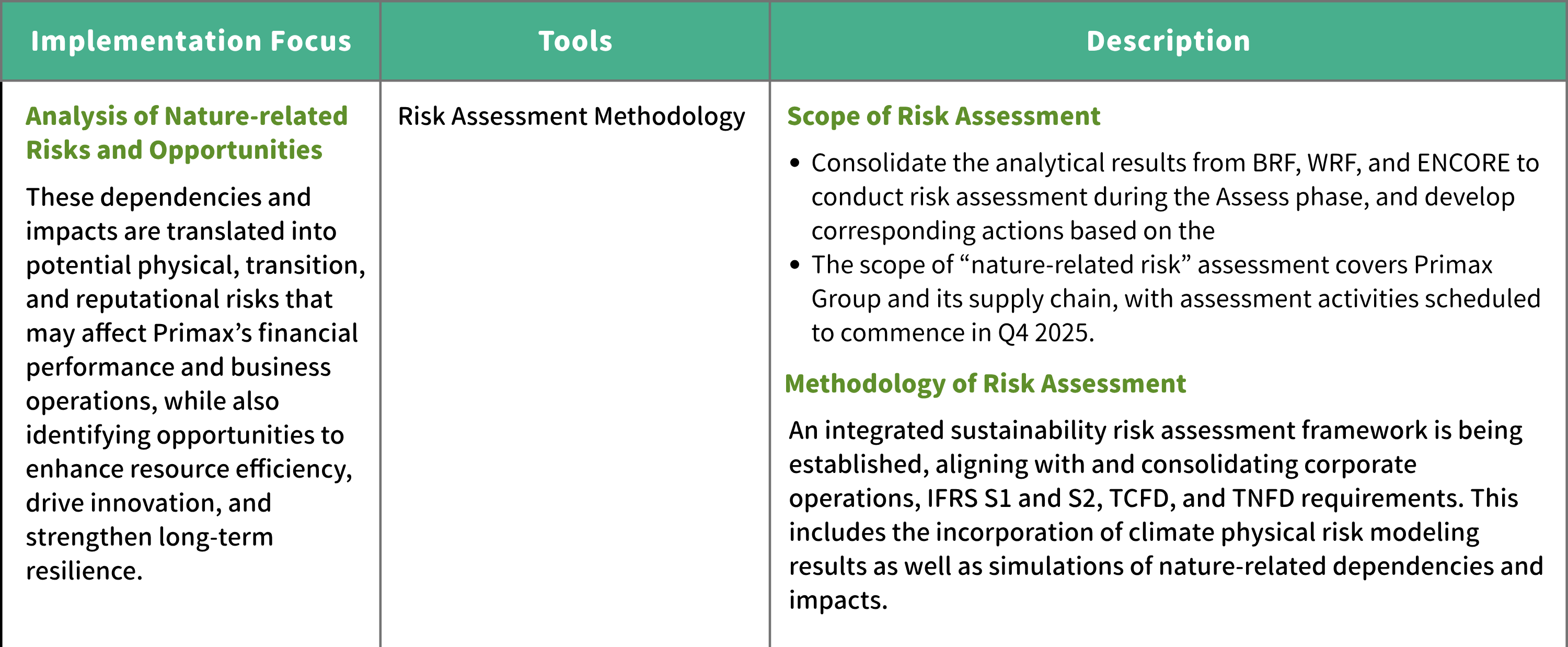Image resolution: width=1568 pixels, height=647 pixels.
Task: Click the Methodology of Risk Assessment heading
Action: 985,384
